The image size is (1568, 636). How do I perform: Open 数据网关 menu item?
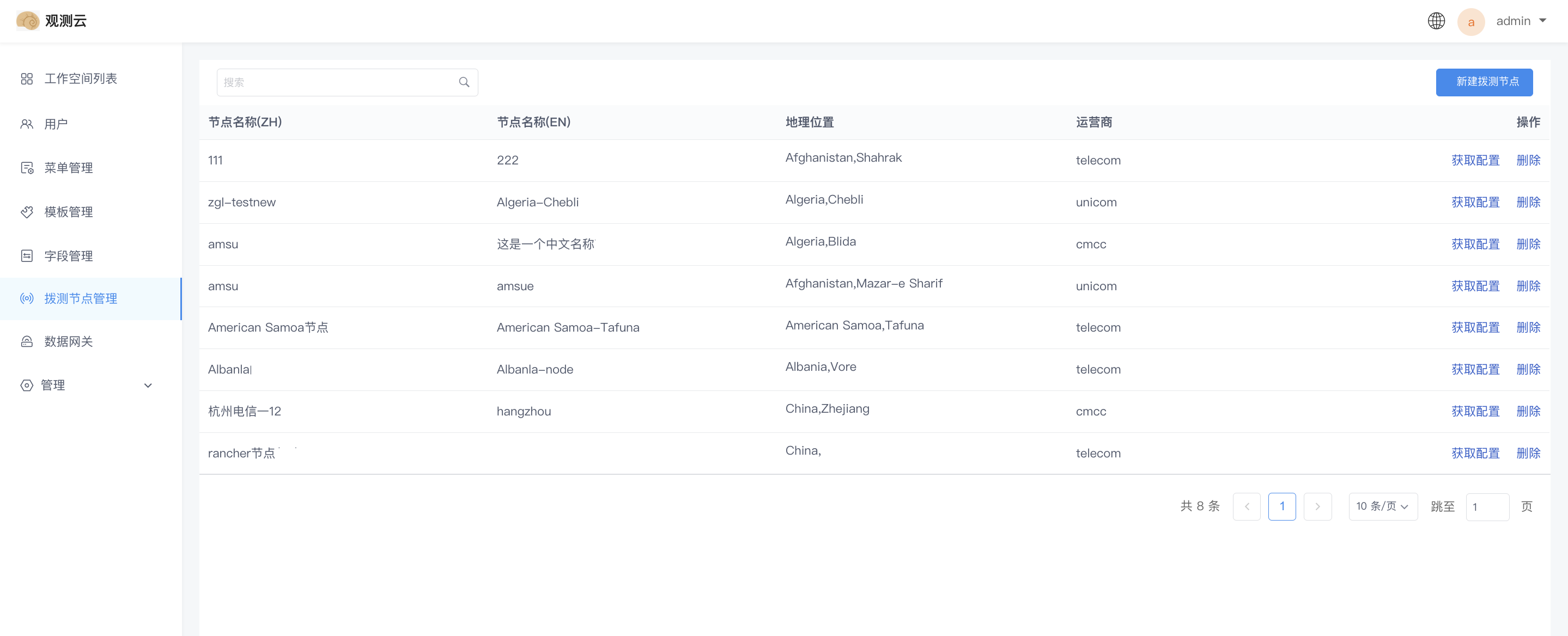[x=90, y=341]
